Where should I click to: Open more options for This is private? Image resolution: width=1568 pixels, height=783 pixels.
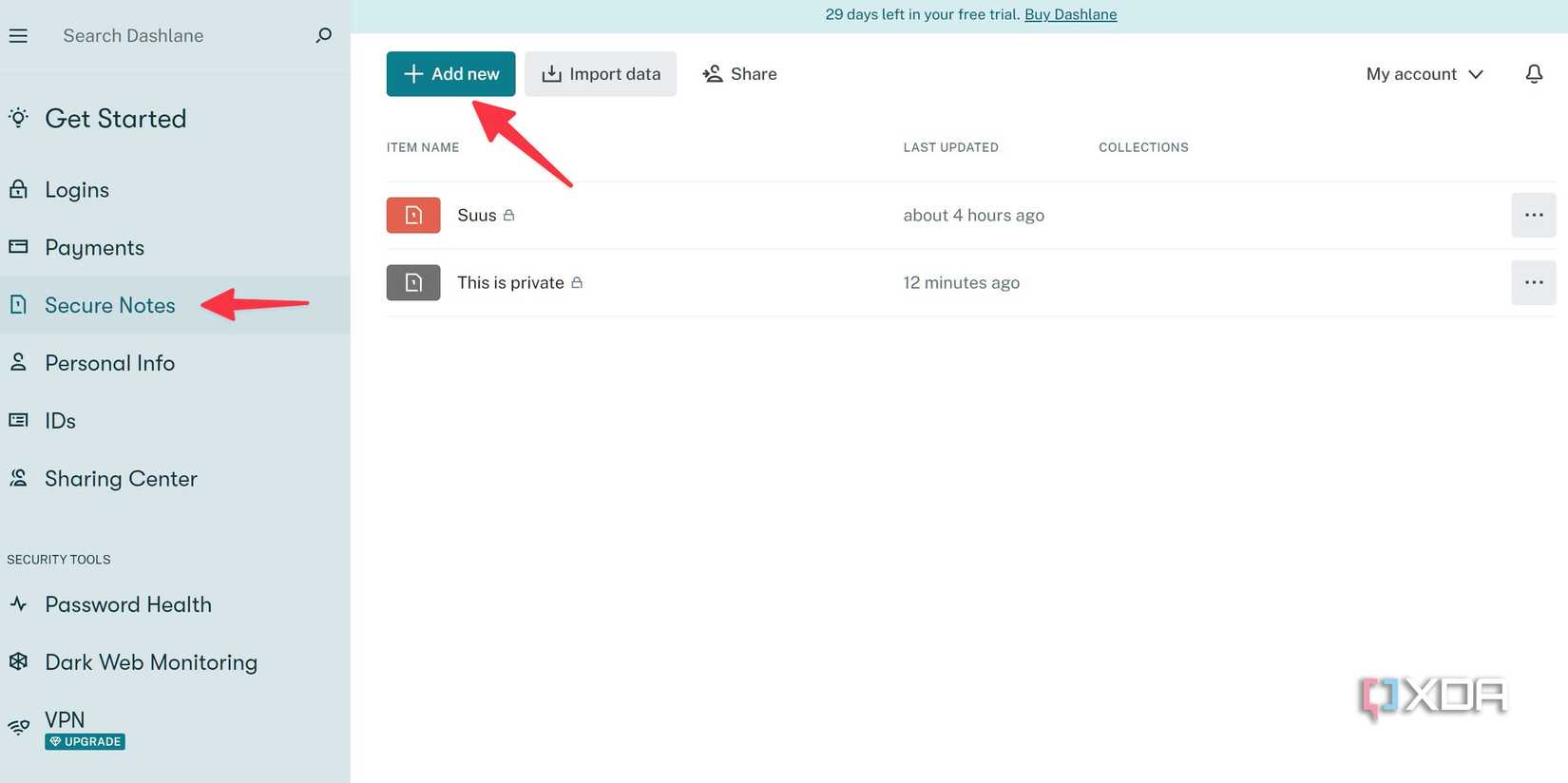point(1534,282)
